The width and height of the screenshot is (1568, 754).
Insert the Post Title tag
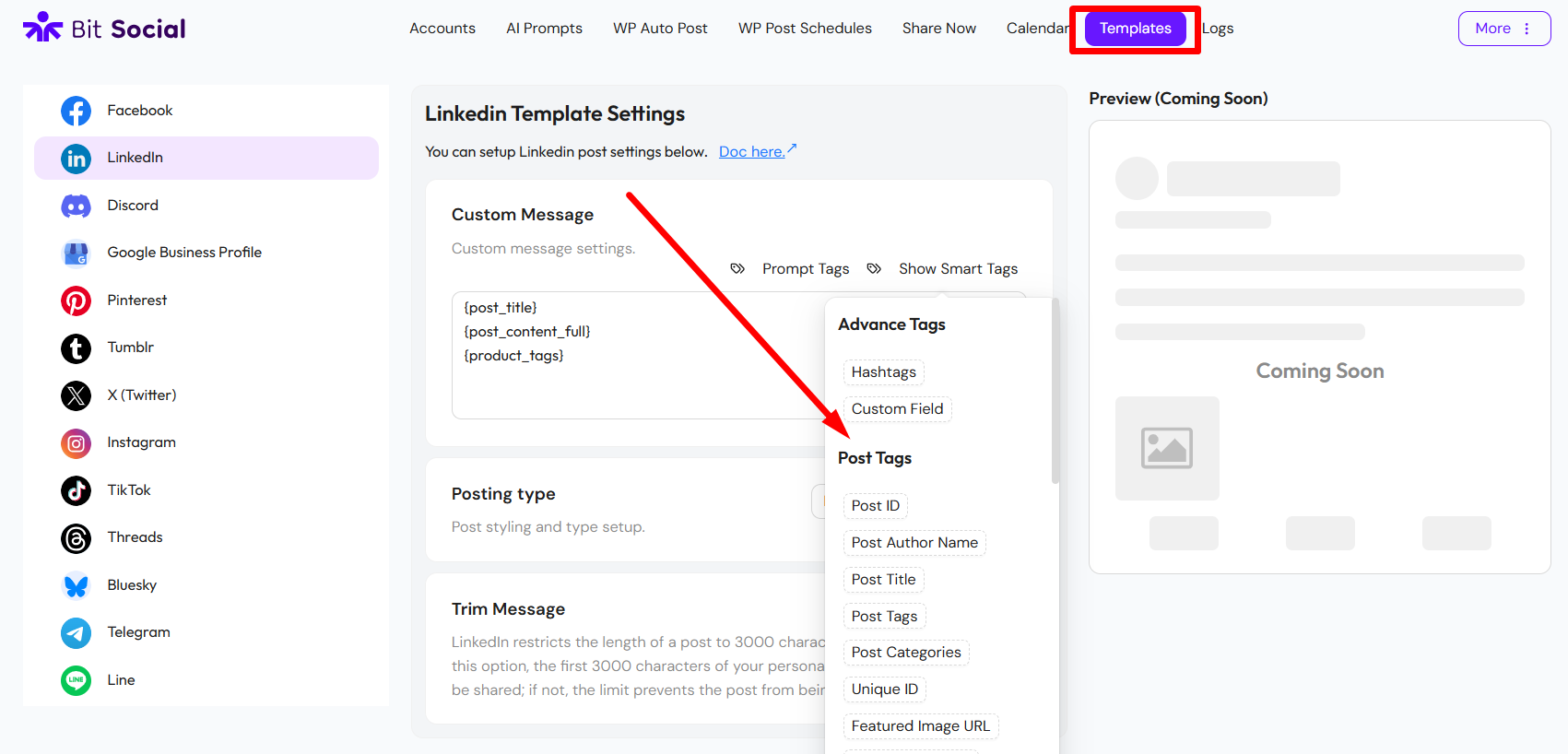click(x=883, y=580)
